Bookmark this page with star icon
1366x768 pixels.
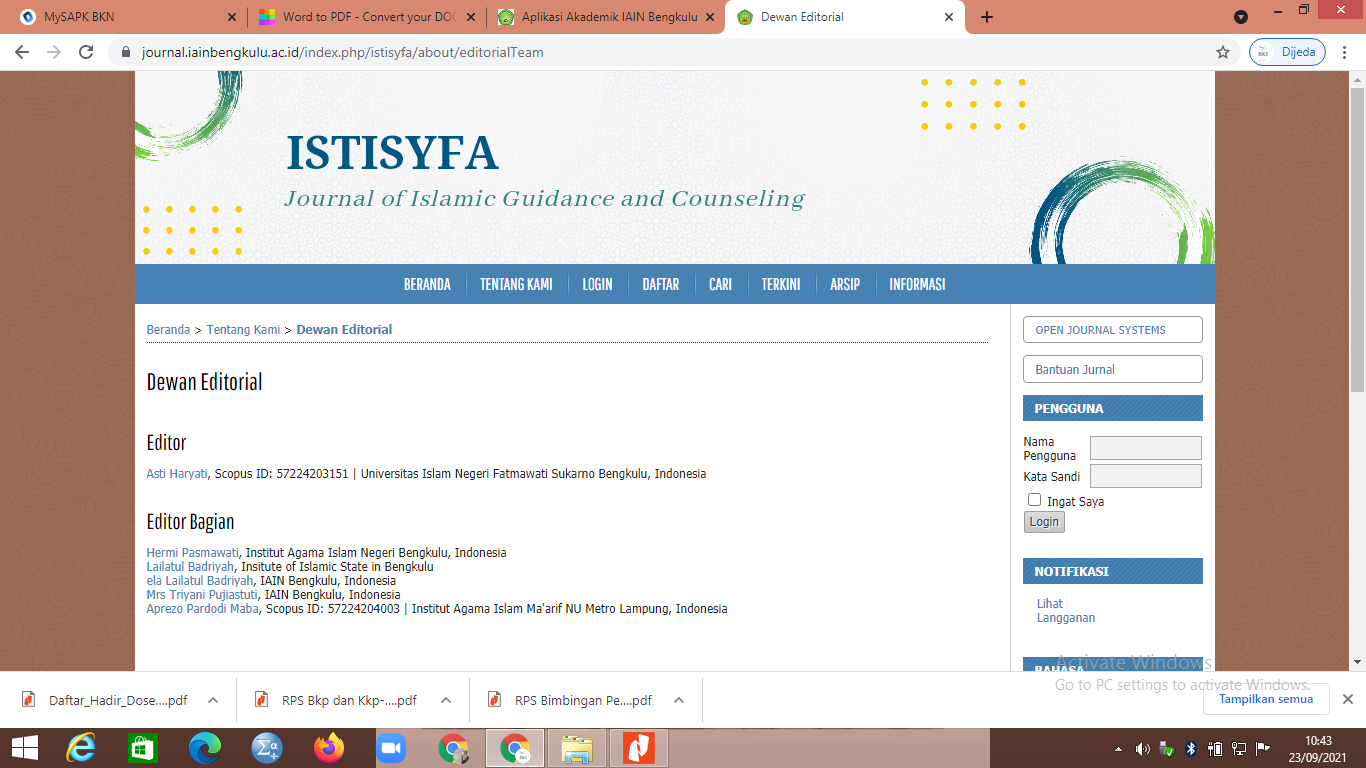point(1222,52)
